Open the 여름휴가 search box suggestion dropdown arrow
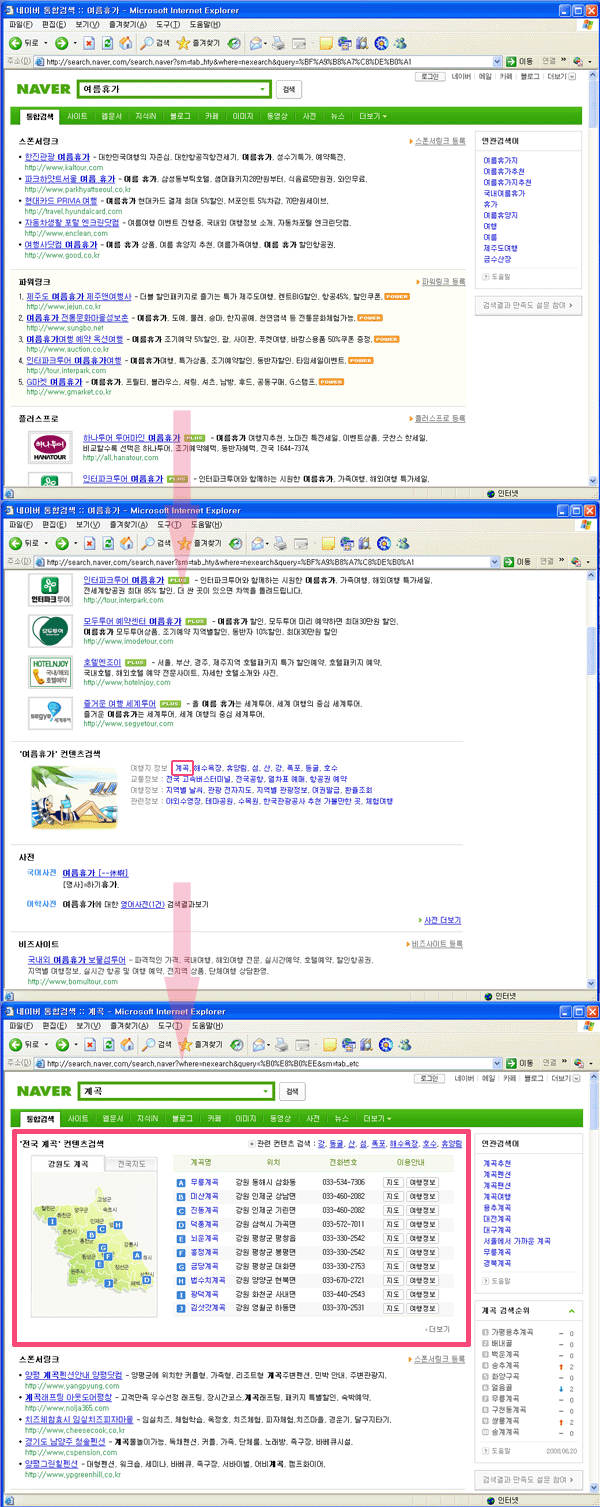600x1507 pixels. click(x=264, y=89)
